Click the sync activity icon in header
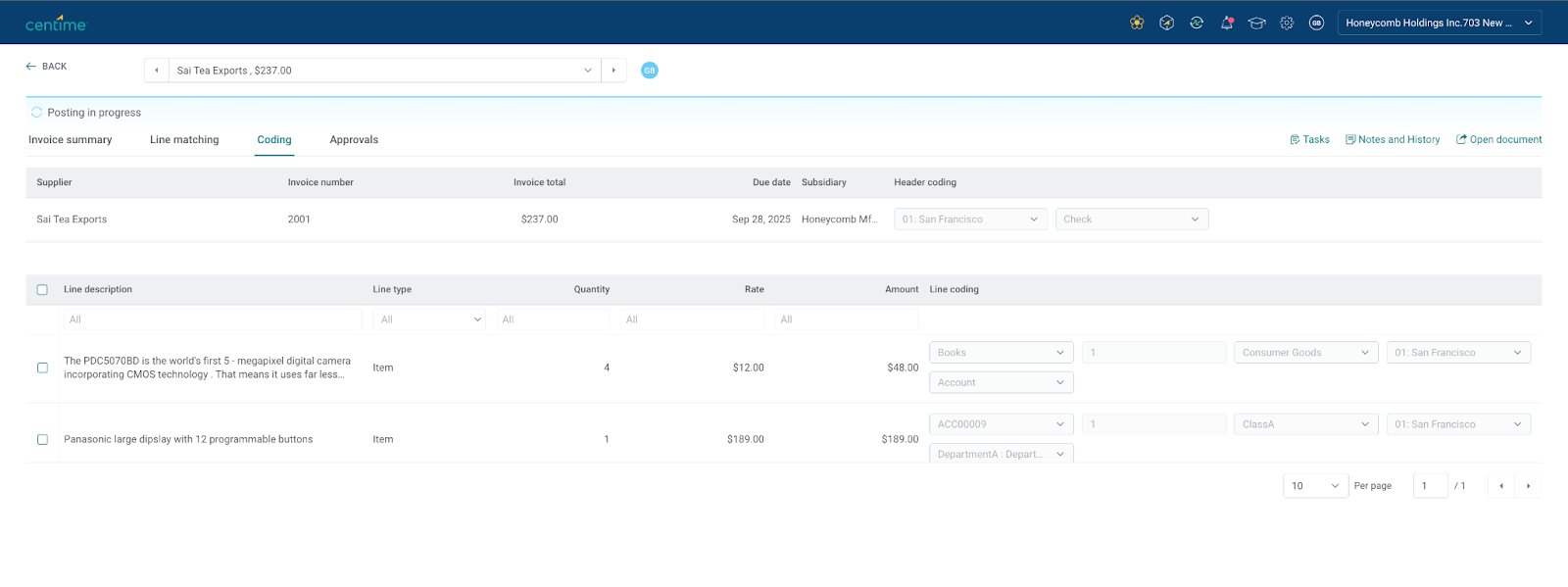The height and width of the screenshot is (587, 1568). (x=1197, y=23)
